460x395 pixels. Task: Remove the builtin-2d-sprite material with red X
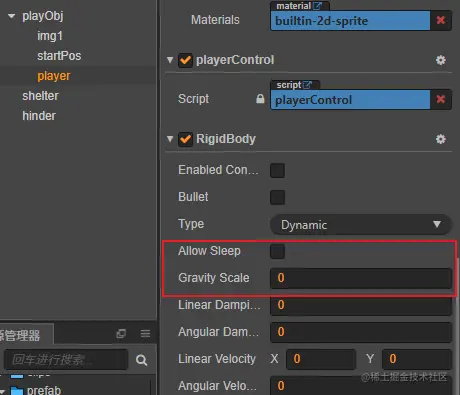(x=441, y=20)
